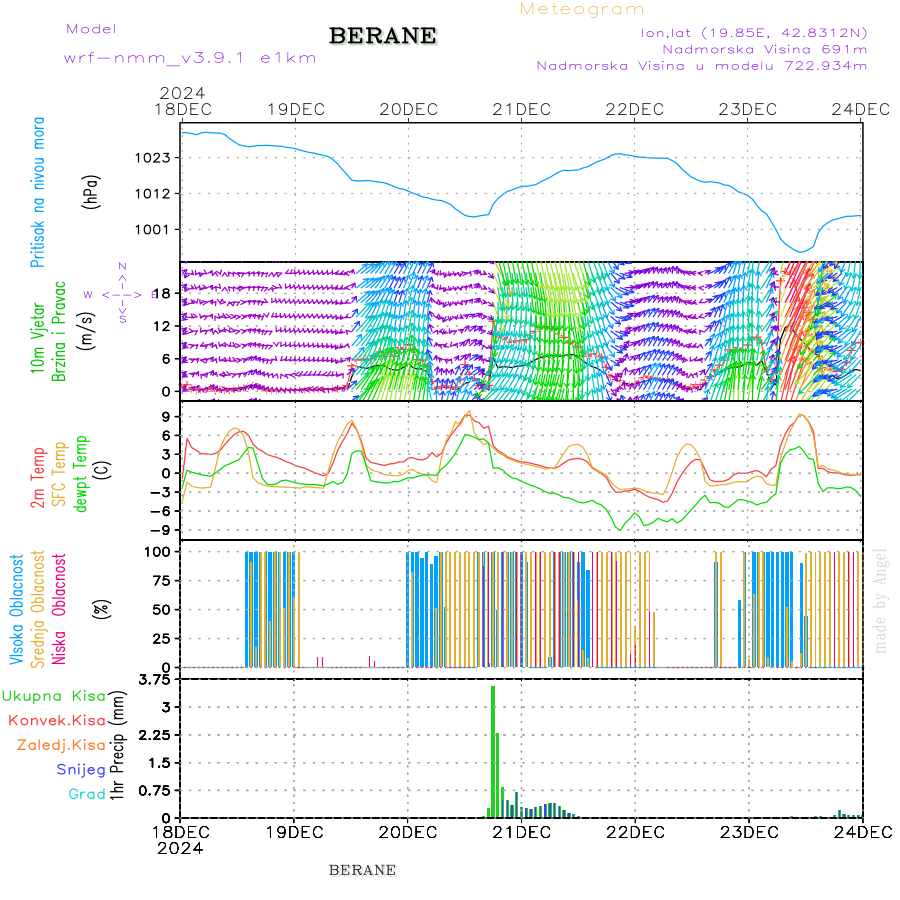Select the -9 temperature tick
Viewport: 900px width, 900px height.
coord(160,530)
